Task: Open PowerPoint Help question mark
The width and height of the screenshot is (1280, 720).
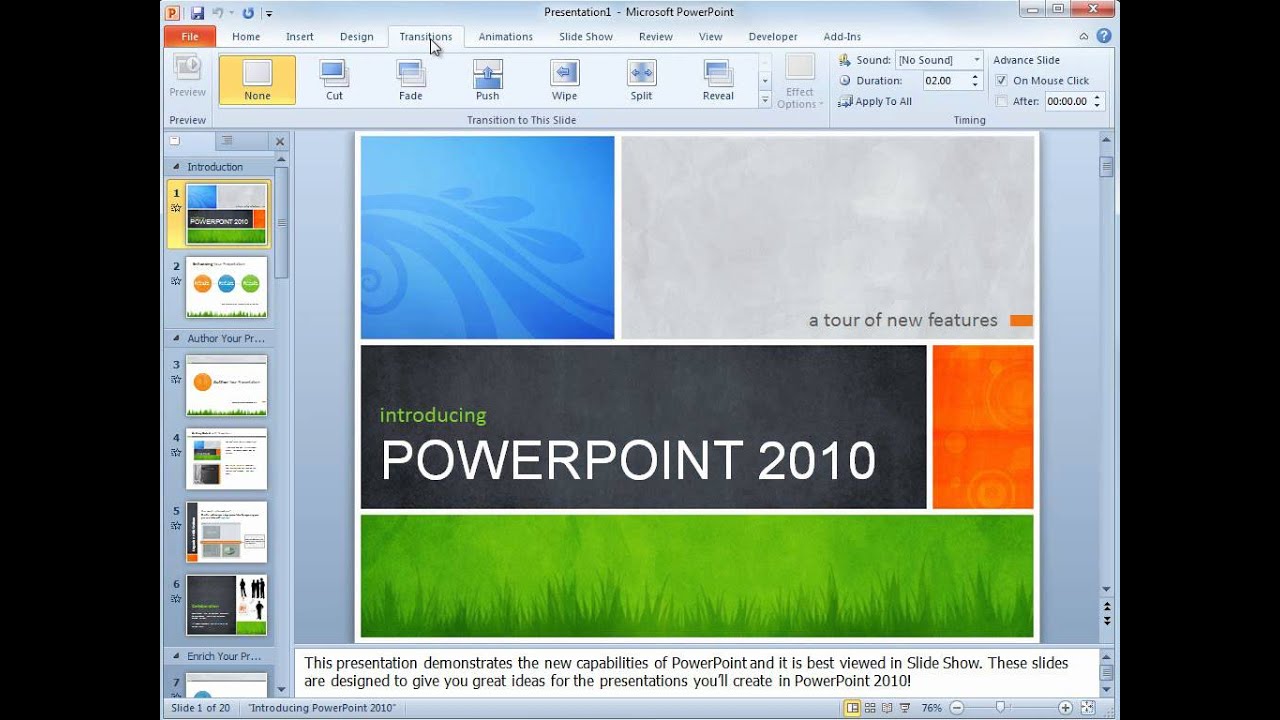Action: point(1104,36)
